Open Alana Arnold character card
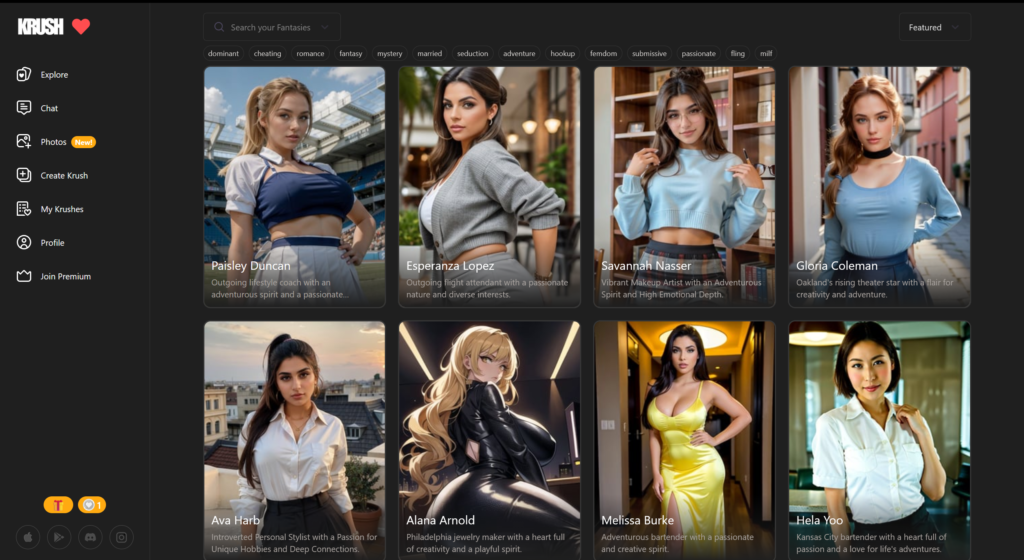The image size is (1024, 560). point(489,440)
